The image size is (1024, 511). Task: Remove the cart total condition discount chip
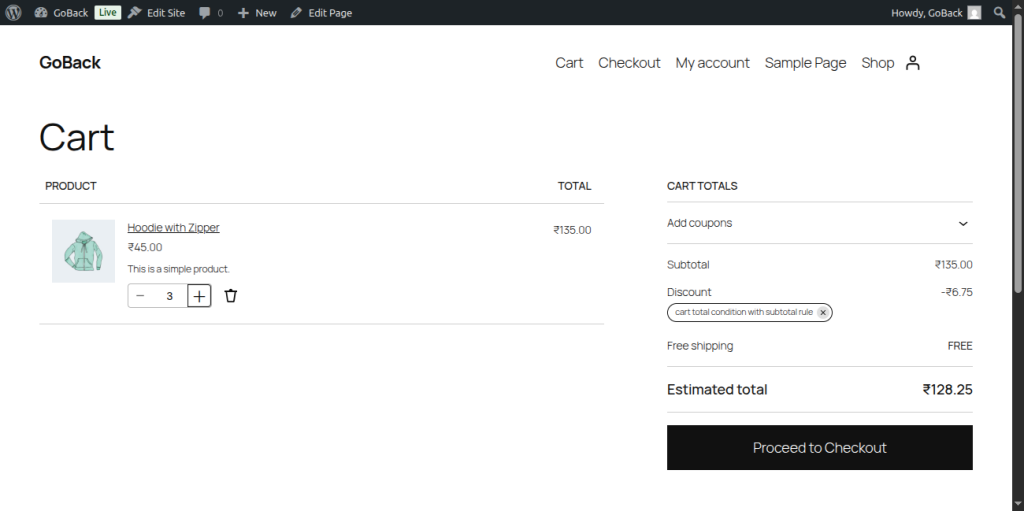pos(823,312)
